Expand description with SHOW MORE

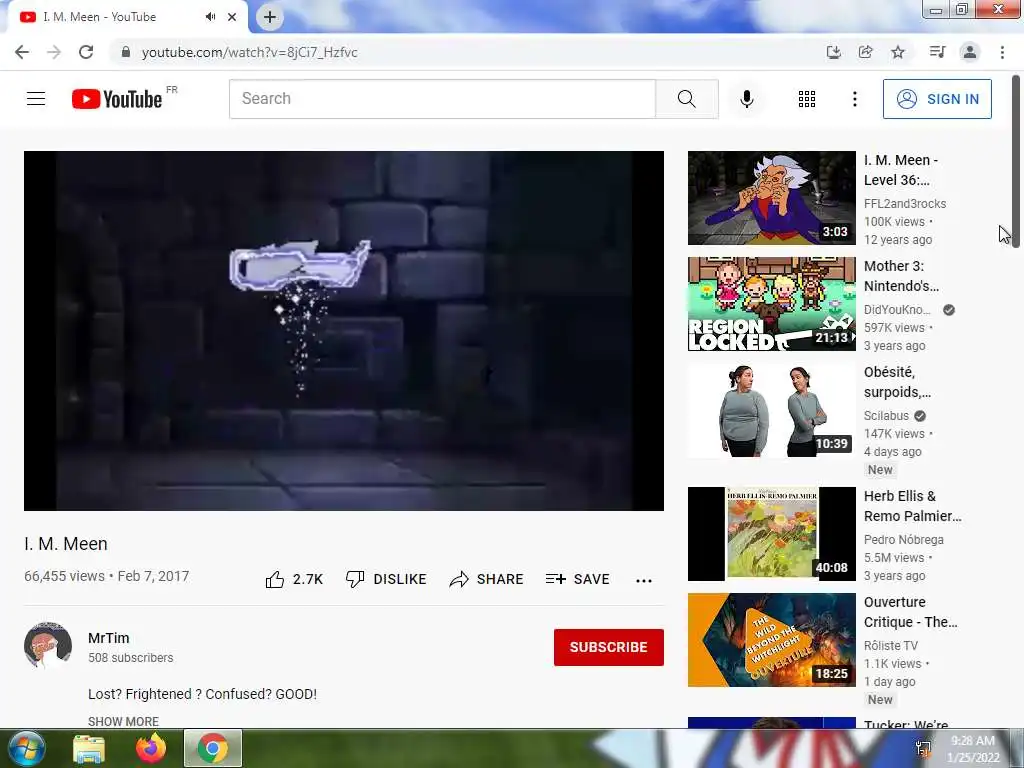(x=123, y=721)
